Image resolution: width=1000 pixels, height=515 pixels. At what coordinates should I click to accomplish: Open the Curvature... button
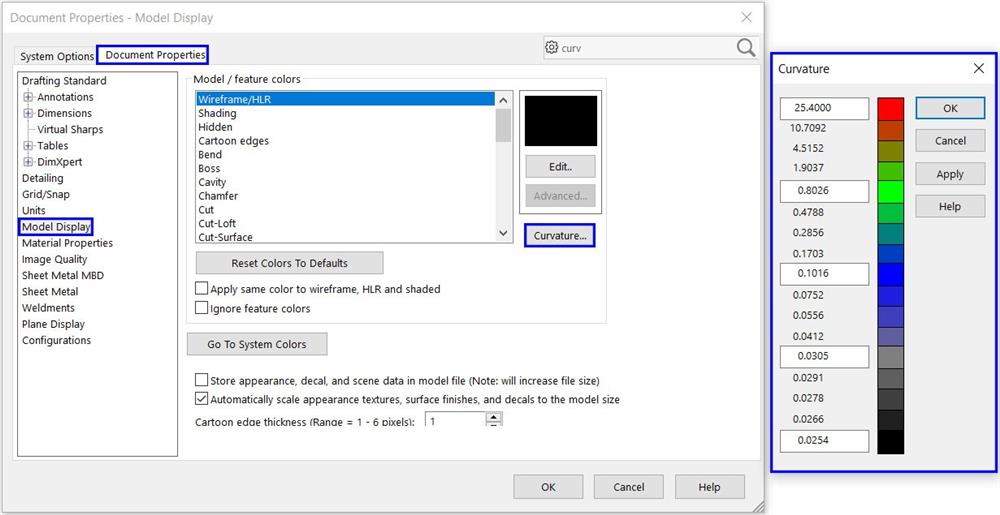pyautogui.click(x=559, y=236)
